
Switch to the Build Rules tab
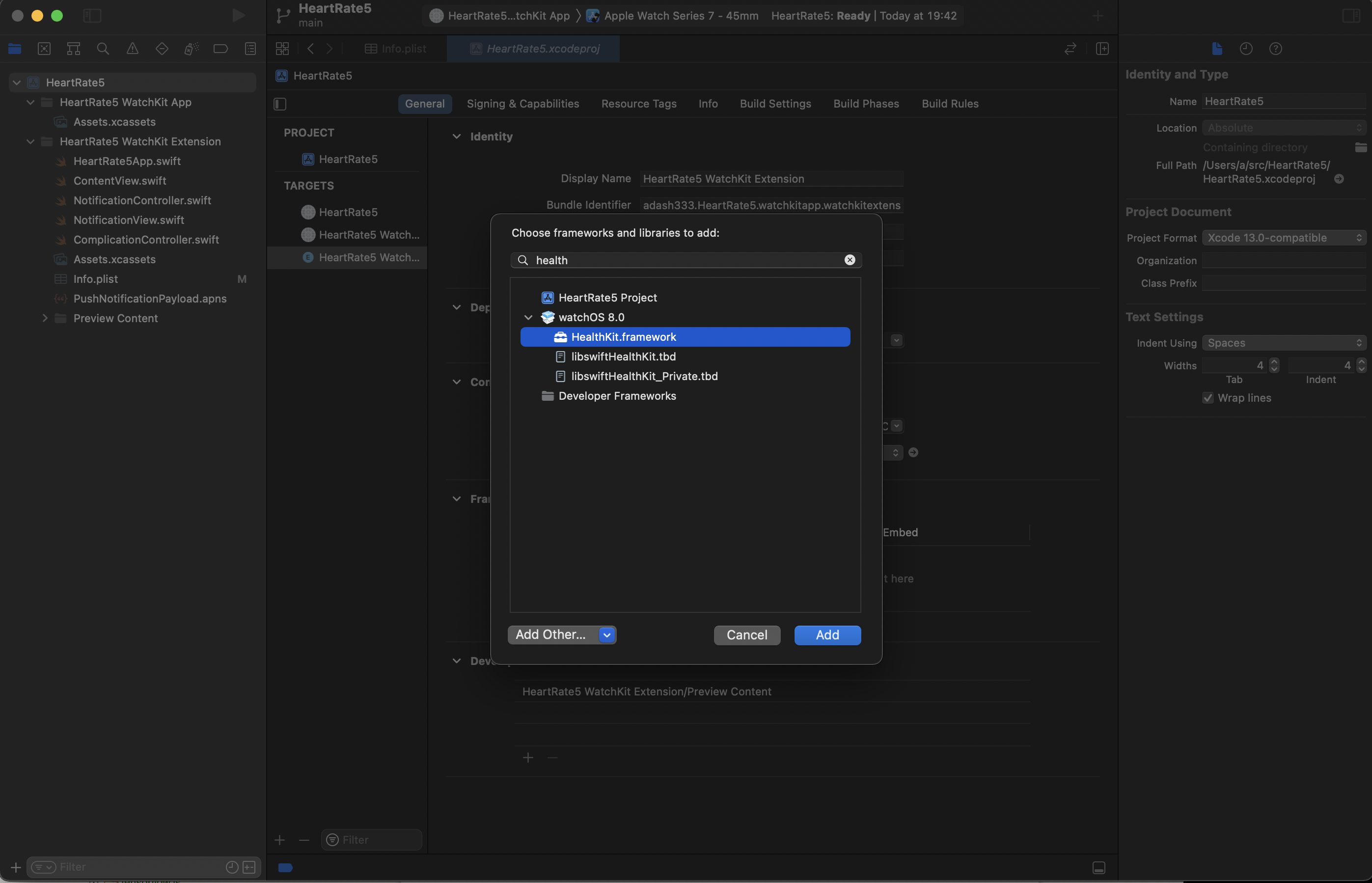pos(950,104)
